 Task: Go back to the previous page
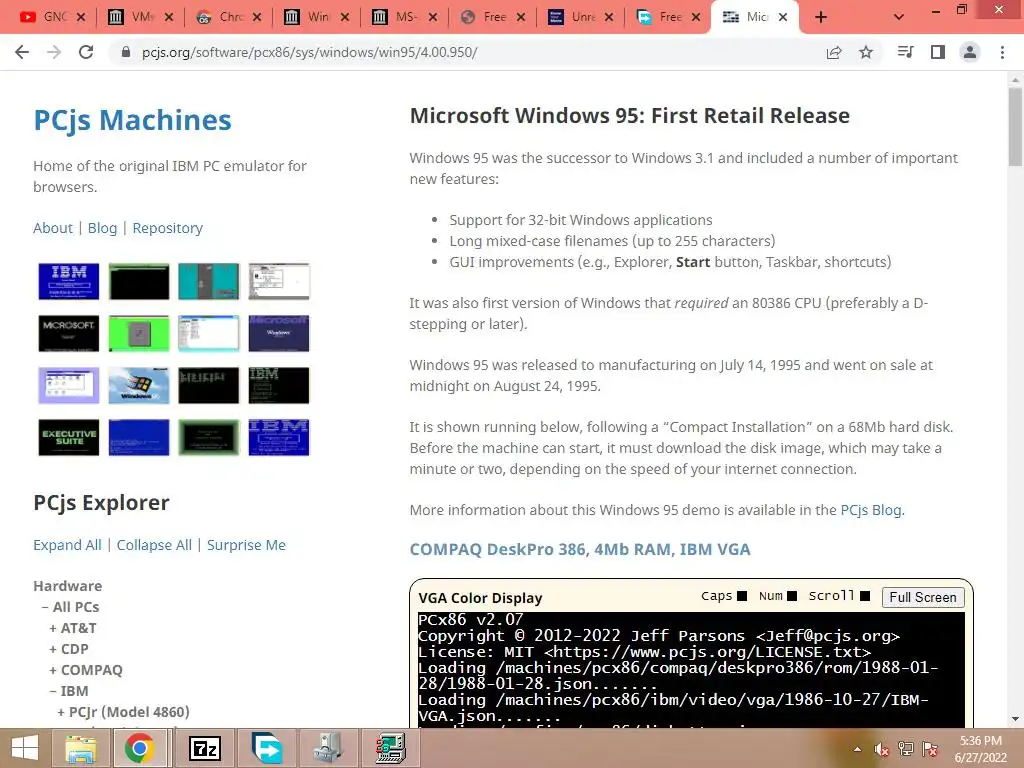pyautogui.click(x=22, y=52)
